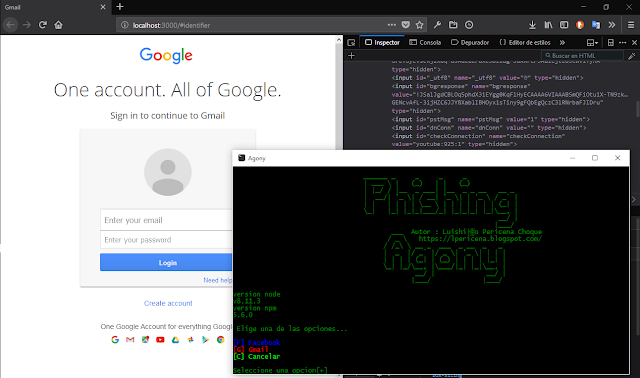The width and height of the screenshot is (640, 378).
Task: Open page actions three-dot menu
Action: pos(391,25)
